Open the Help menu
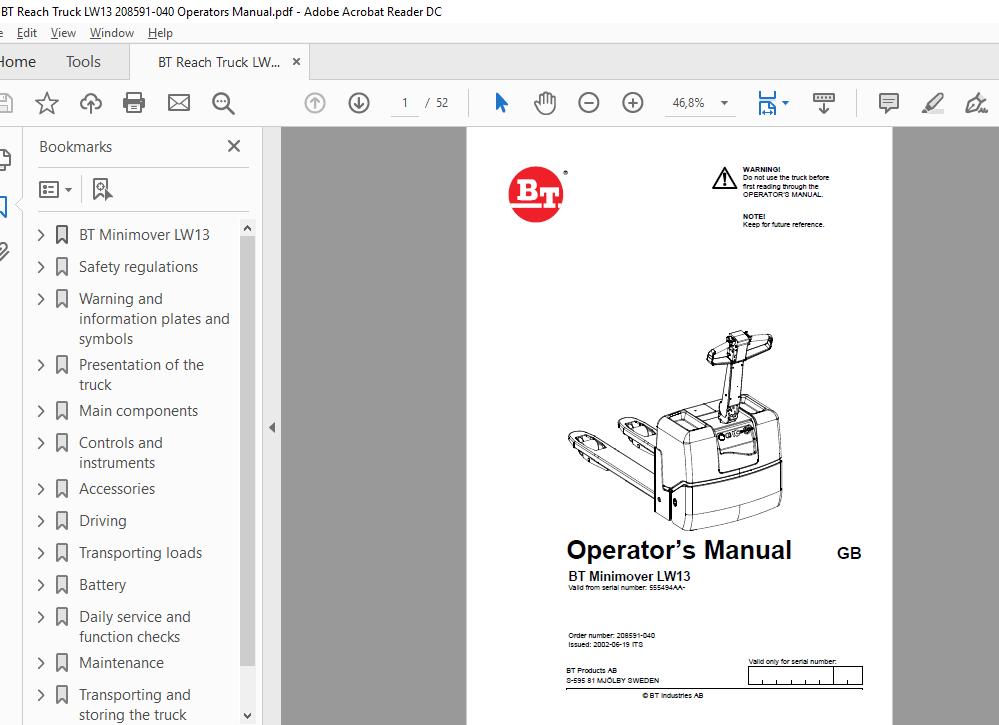 (160, 33)
